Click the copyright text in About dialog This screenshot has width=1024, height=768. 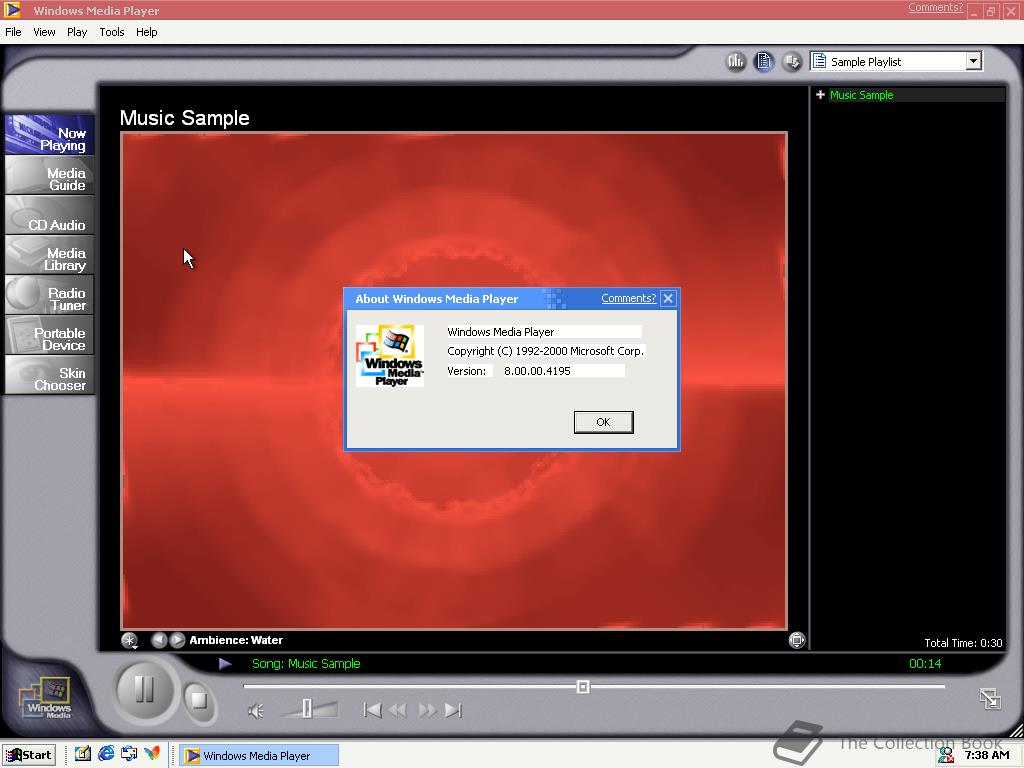(x=545, y=351)
